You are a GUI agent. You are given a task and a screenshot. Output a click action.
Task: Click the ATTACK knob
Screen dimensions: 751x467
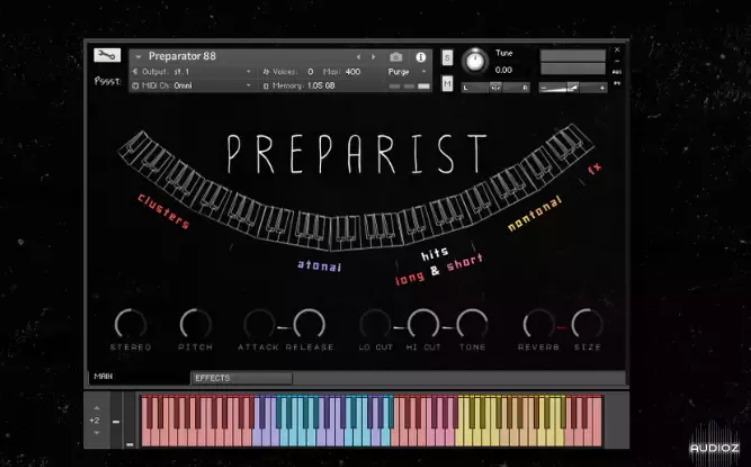(259, 324)
